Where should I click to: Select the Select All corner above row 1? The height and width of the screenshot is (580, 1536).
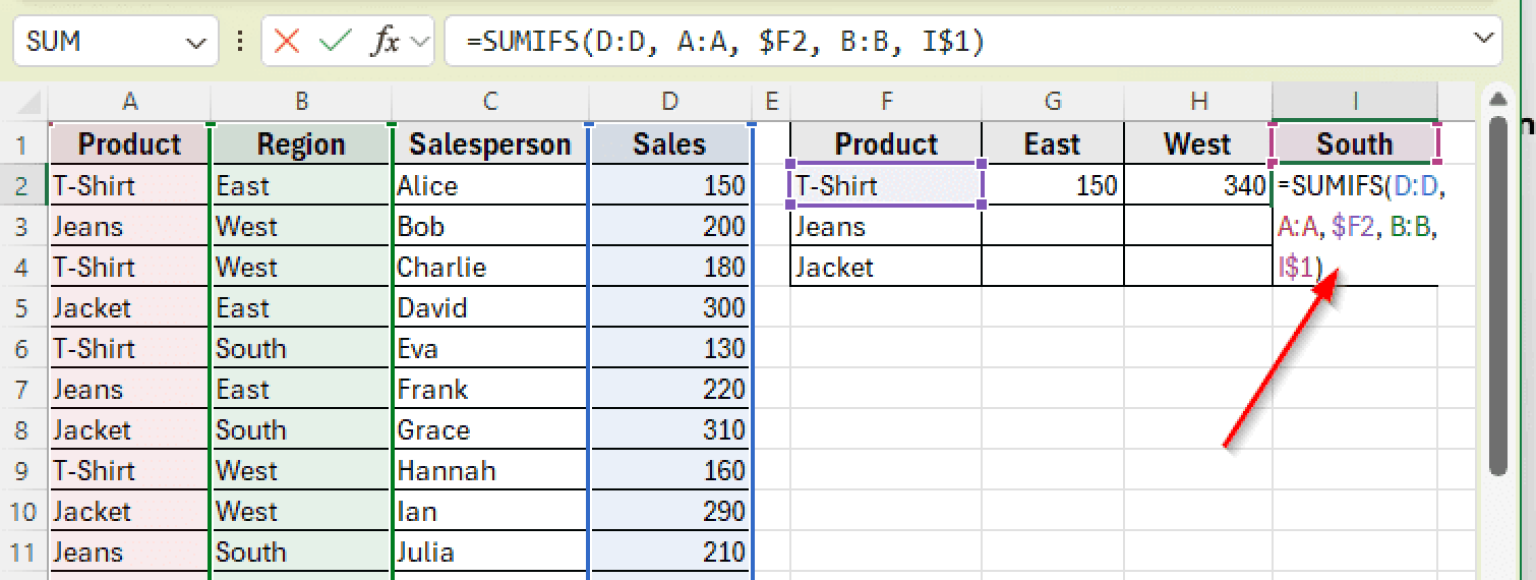[x=27, y=100]
